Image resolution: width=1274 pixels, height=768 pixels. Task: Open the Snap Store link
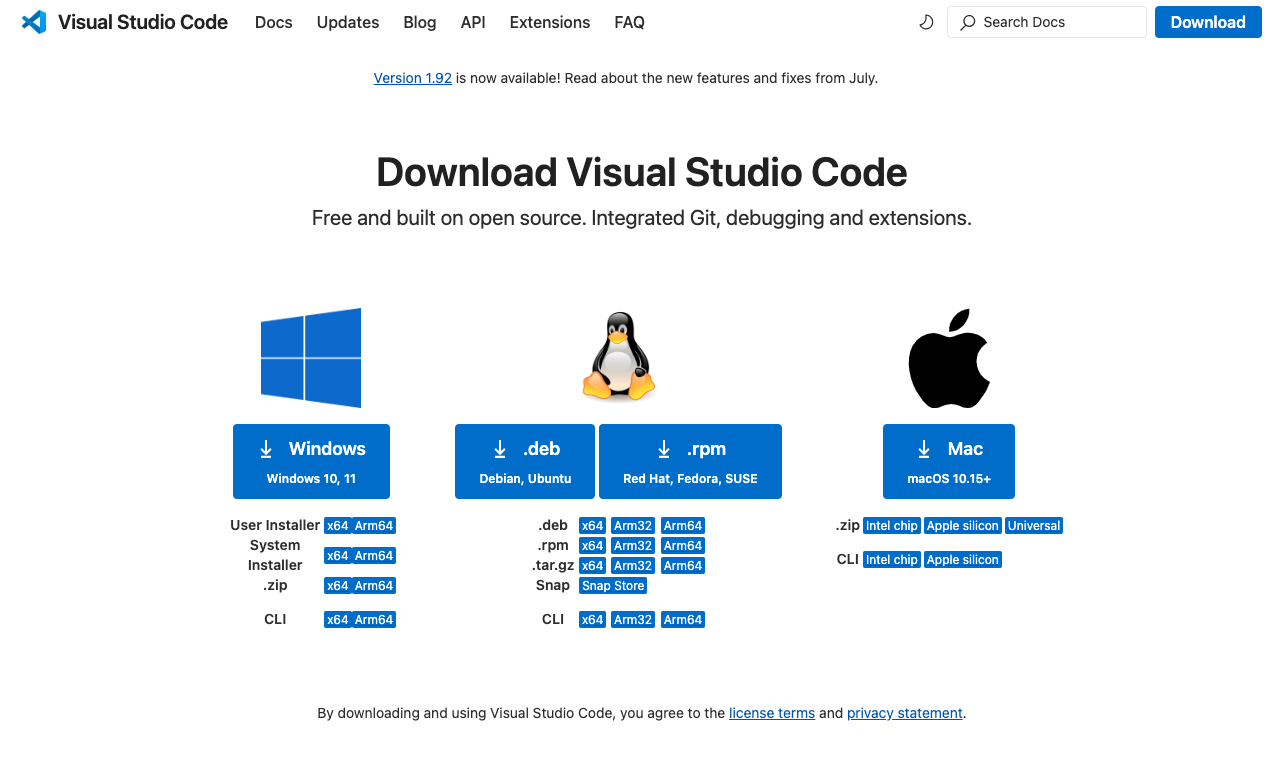pos(613,586)
